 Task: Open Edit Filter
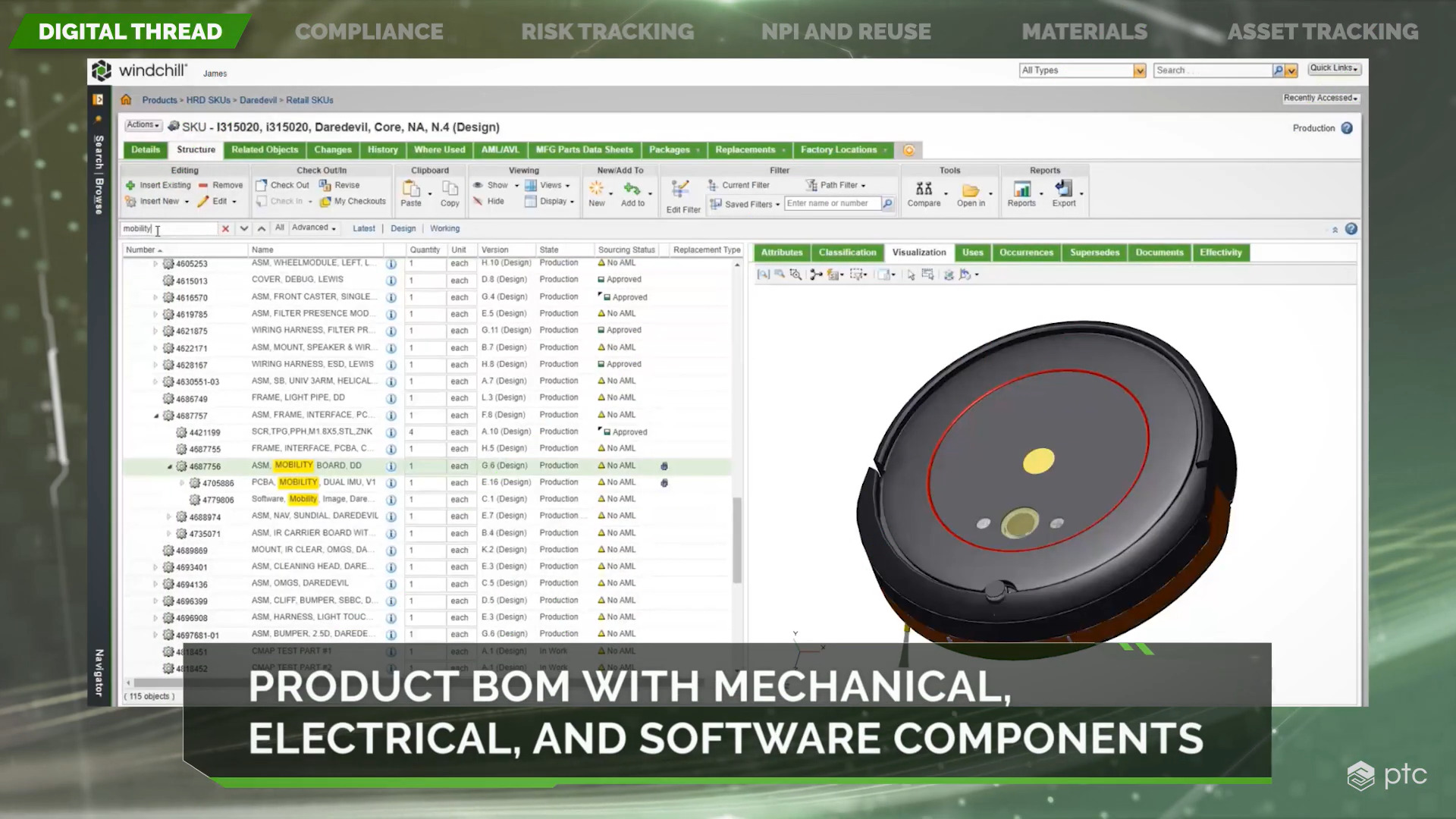pyautogui.click(x=683, y=197)
